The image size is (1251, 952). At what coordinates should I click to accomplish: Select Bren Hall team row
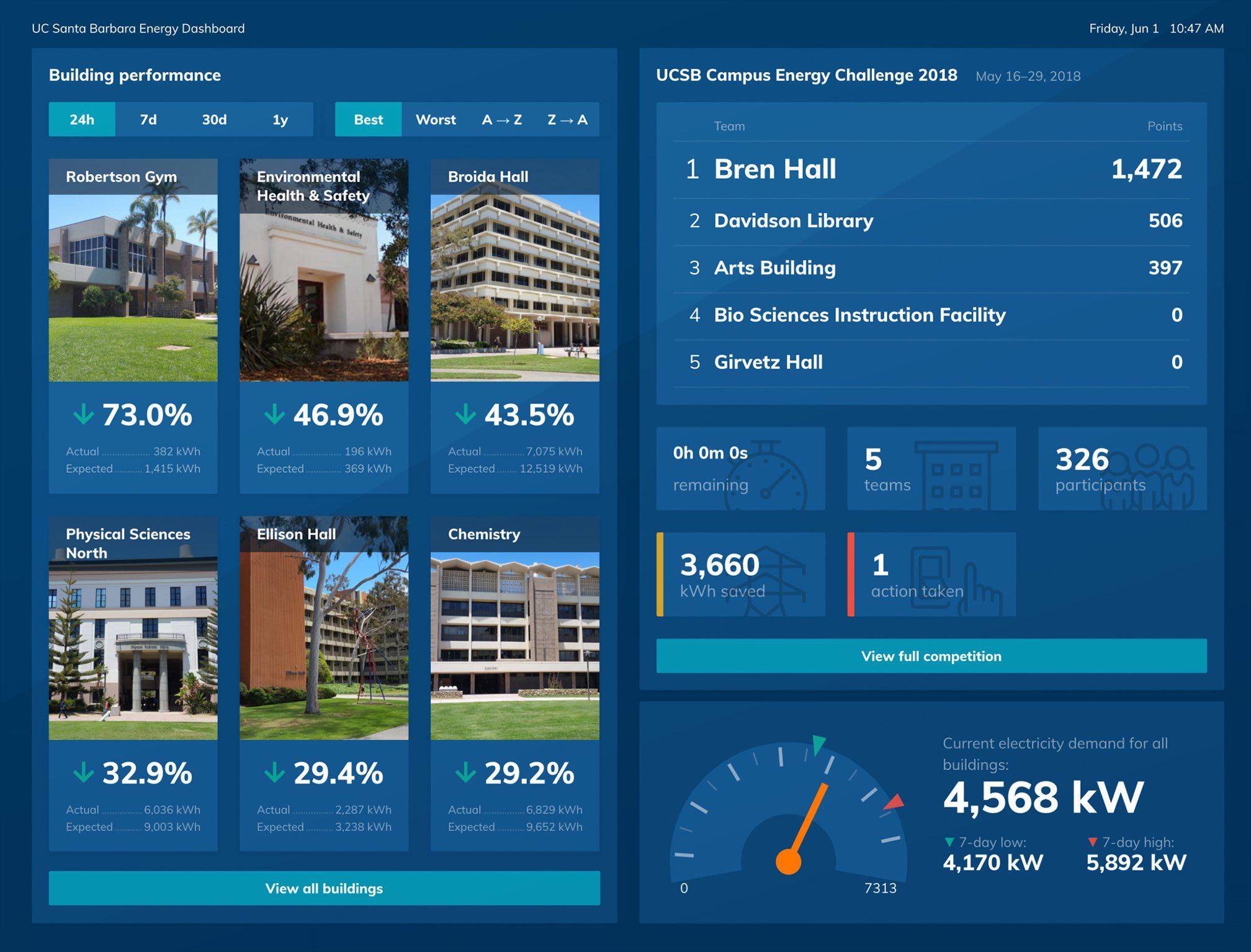[x=931, y=169]
